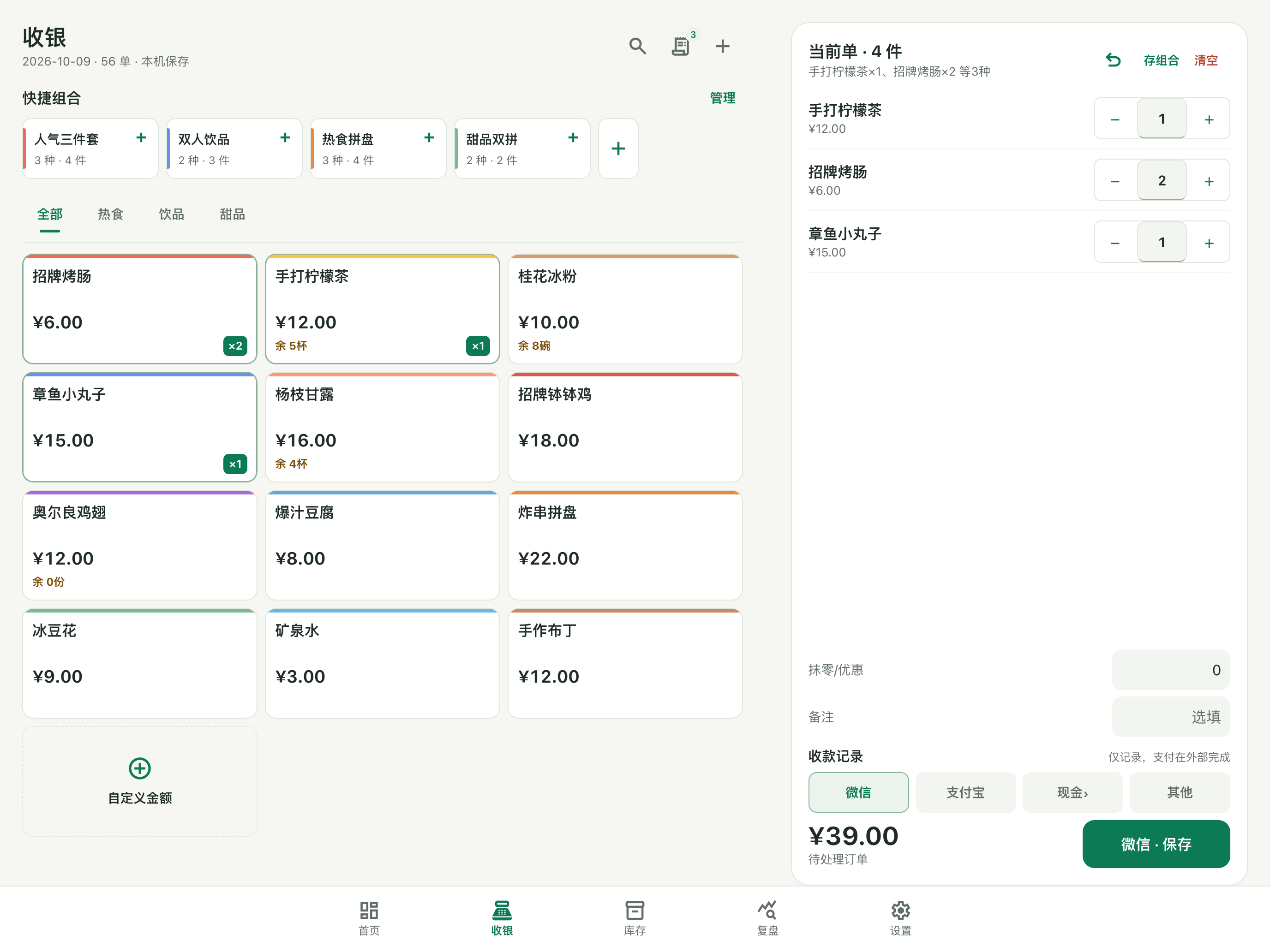Add 人气三件套 combo with its plus

(141, 138)
